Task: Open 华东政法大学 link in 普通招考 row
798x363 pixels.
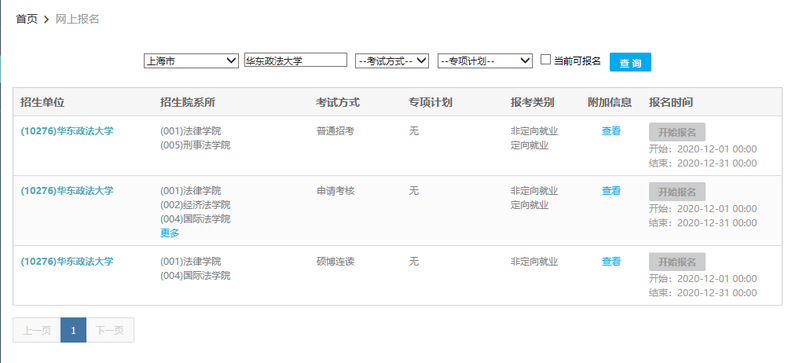Action: coord(67,131)
